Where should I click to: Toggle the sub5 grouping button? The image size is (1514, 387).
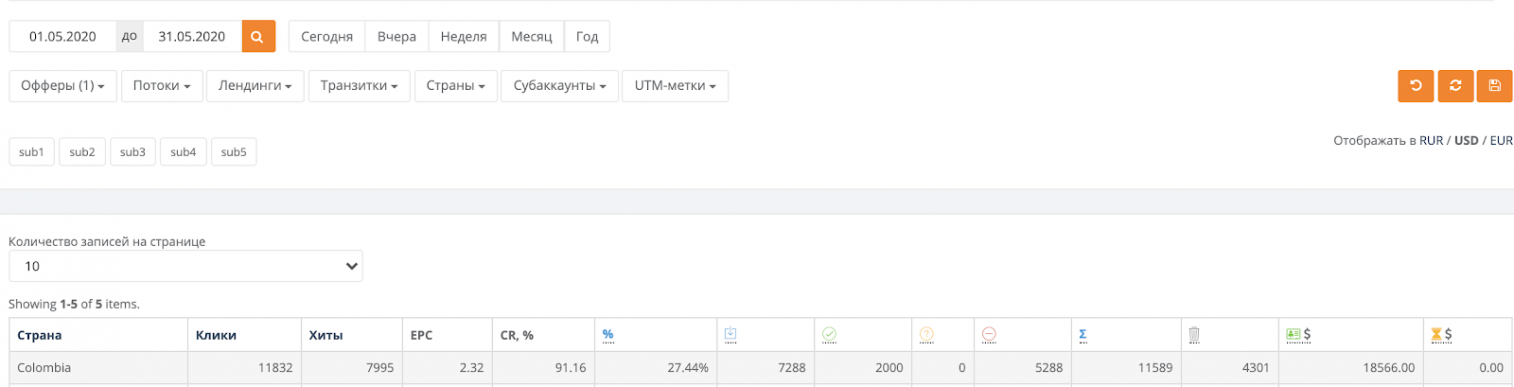pyautogui.click(x=234, y=152)
